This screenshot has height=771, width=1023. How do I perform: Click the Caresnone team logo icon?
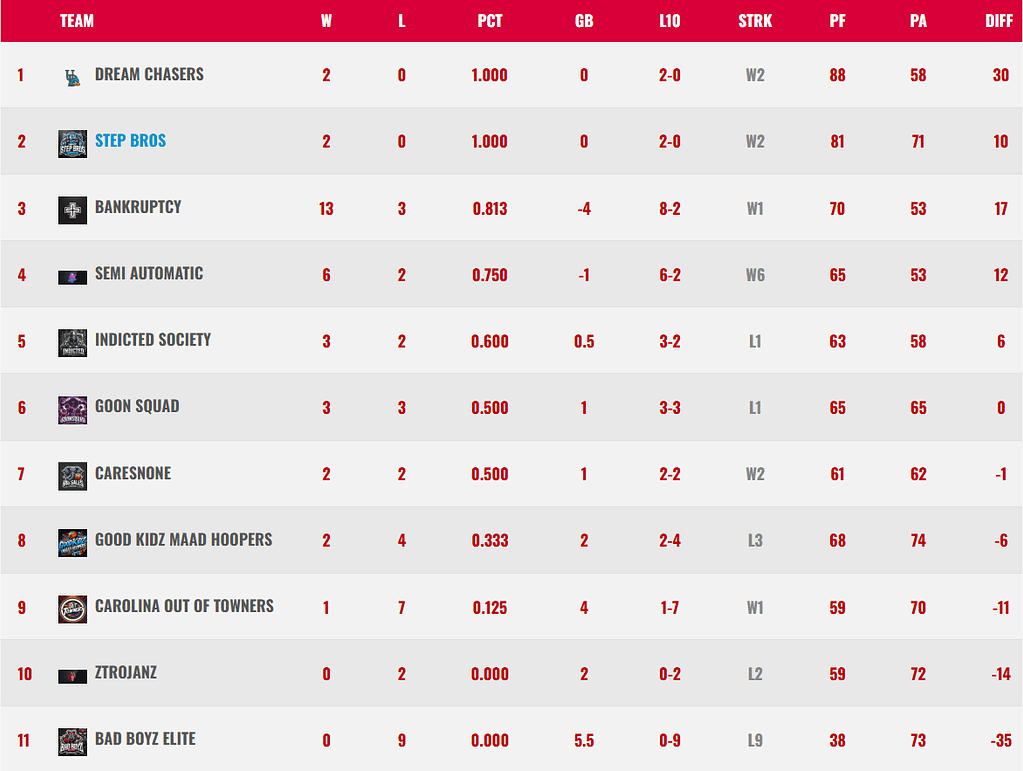[x=72, y=475]
